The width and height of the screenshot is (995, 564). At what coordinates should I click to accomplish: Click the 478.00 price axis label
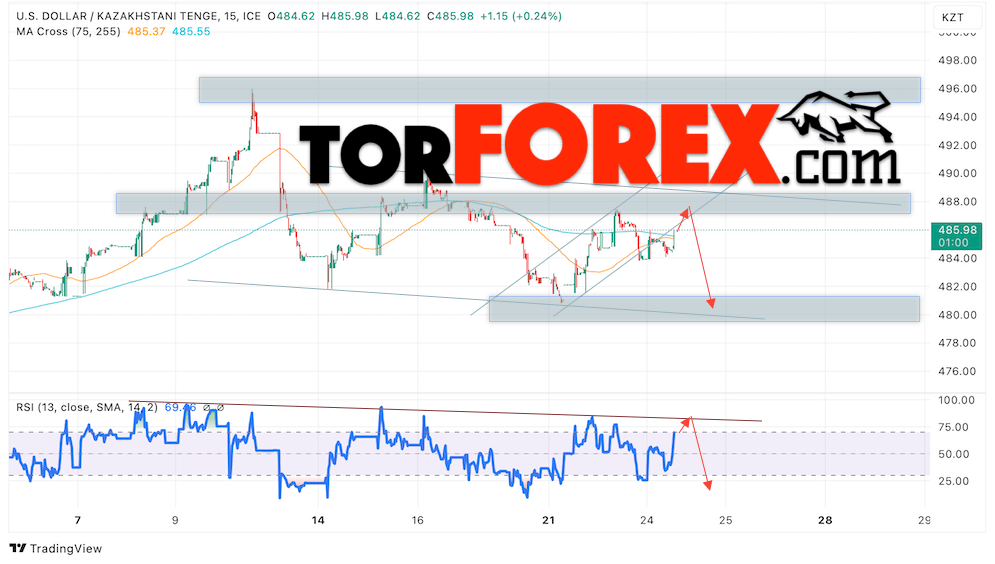click(x=958, y=343)
